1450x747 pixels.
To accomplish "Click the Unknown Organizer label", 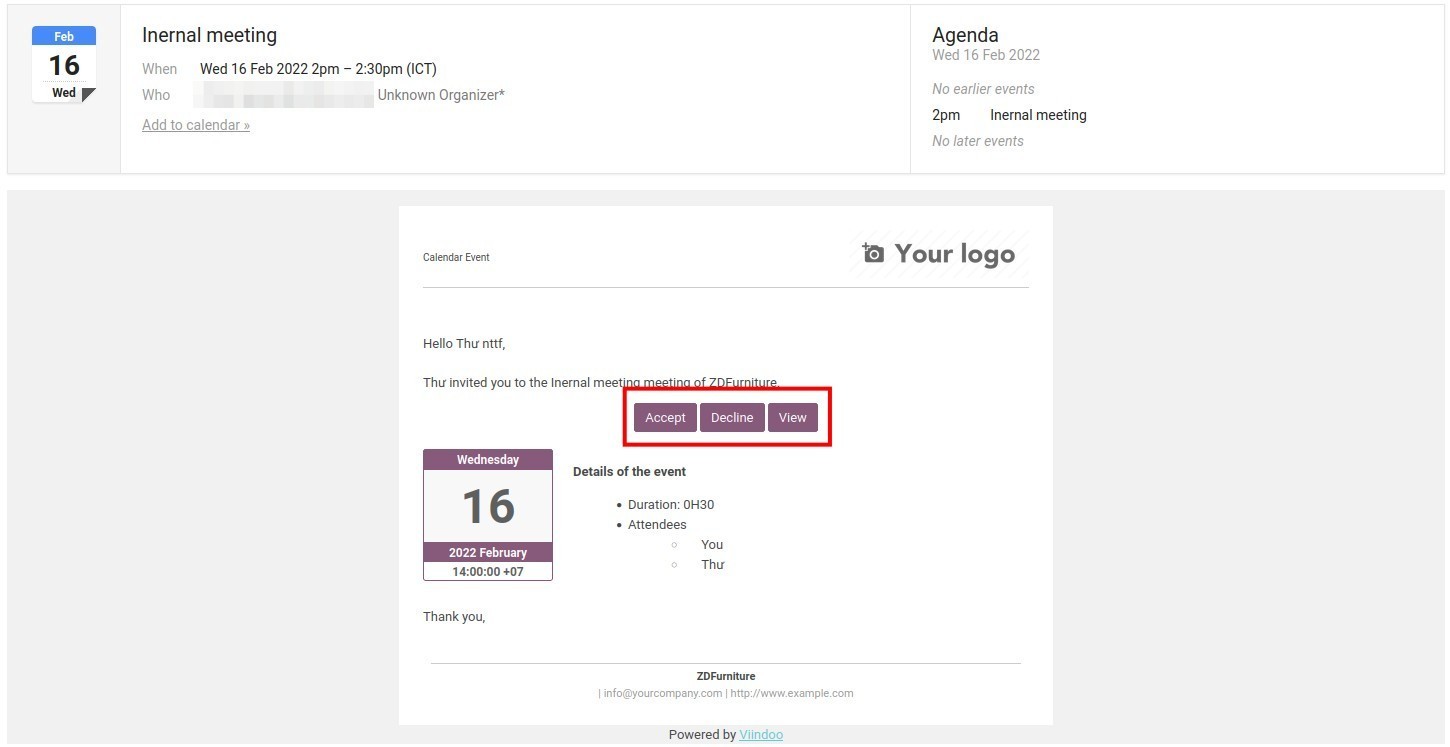I will pyautogui.click(x=441, y=95).
